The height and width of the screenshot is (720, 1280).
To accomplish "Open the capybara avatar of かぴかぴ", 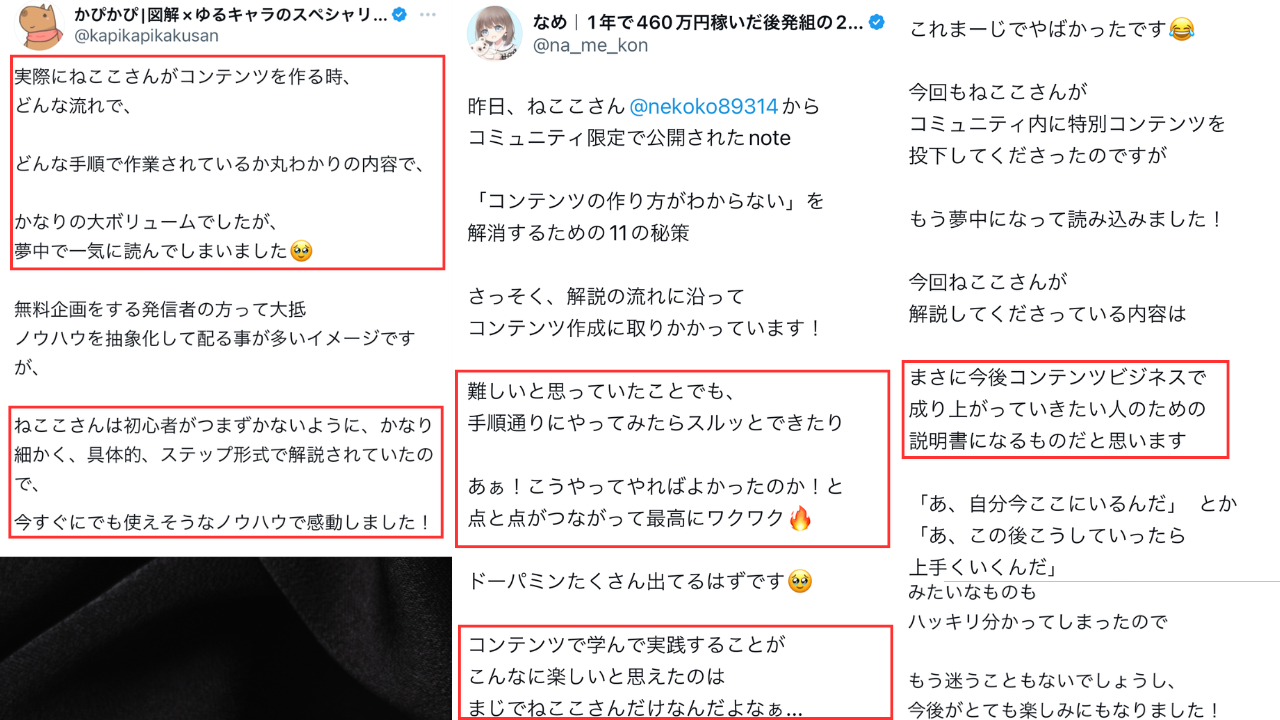I will click(x=42, y=25).
